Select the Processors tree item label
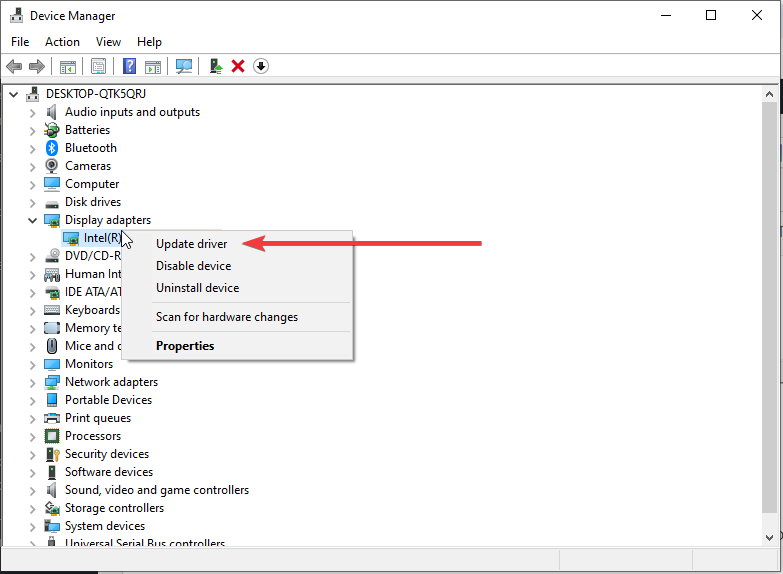783x574 pixels. (93, 436)
